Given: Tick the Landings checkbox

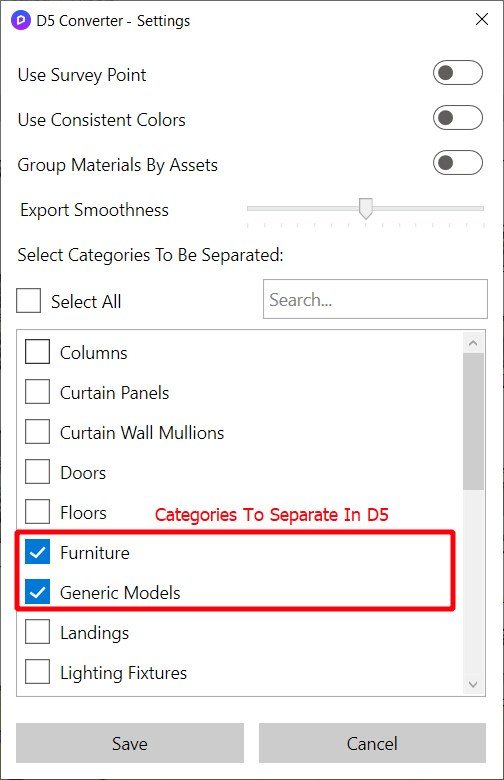Looking at the screenshot, I should (37, 632).
